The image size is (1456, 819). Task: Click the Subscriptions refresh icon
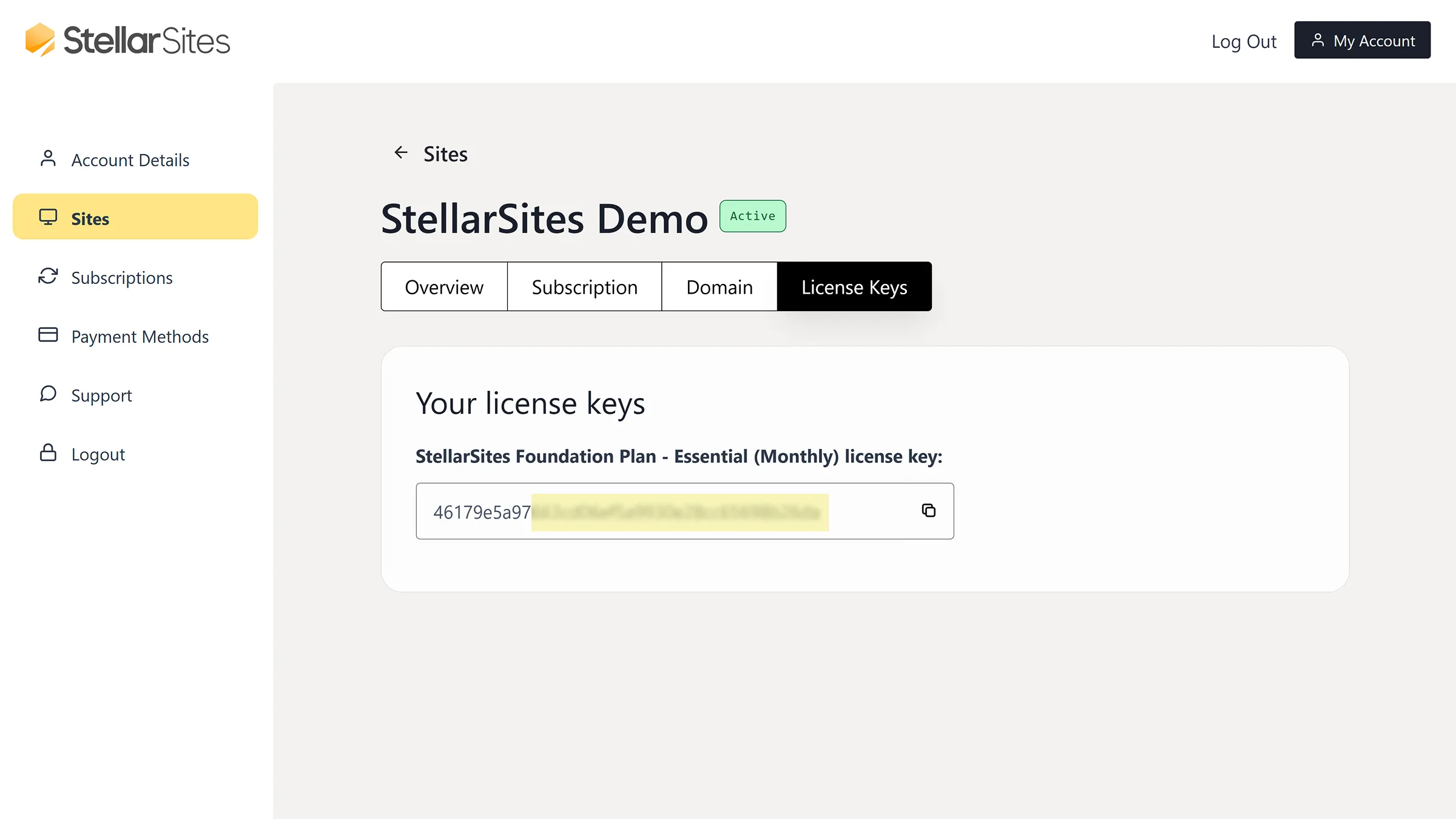48,276
